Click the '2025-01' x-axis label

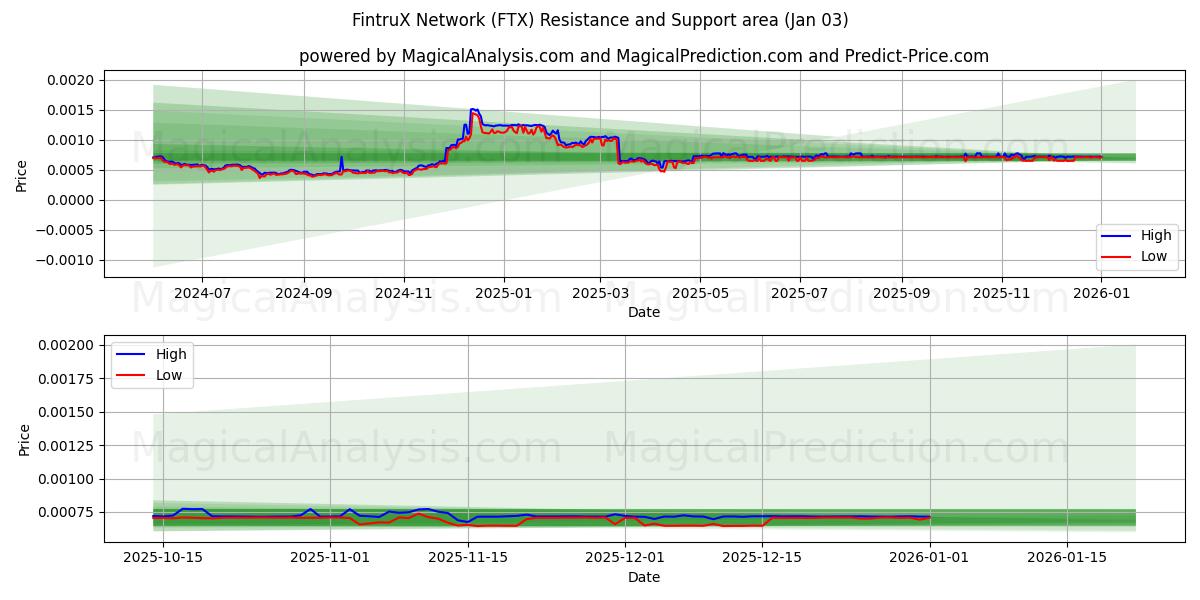[504, 294]
